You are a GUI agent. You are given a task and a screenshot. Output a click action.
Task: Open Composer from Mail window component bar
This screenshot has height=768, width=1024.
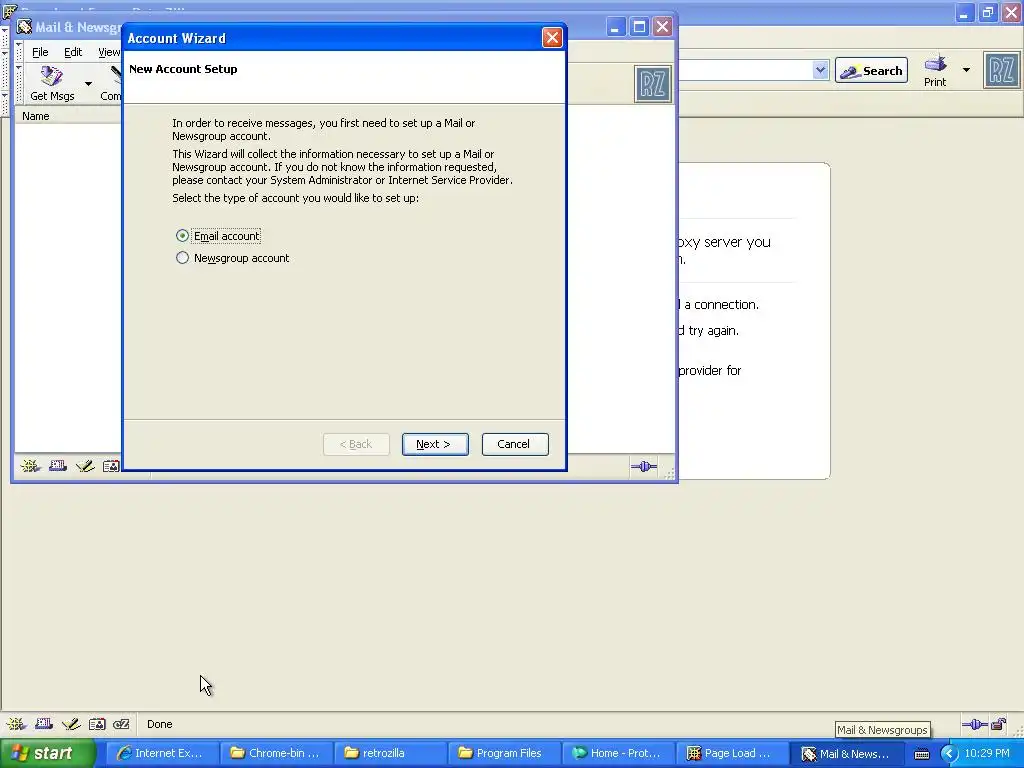click(85, 466)
